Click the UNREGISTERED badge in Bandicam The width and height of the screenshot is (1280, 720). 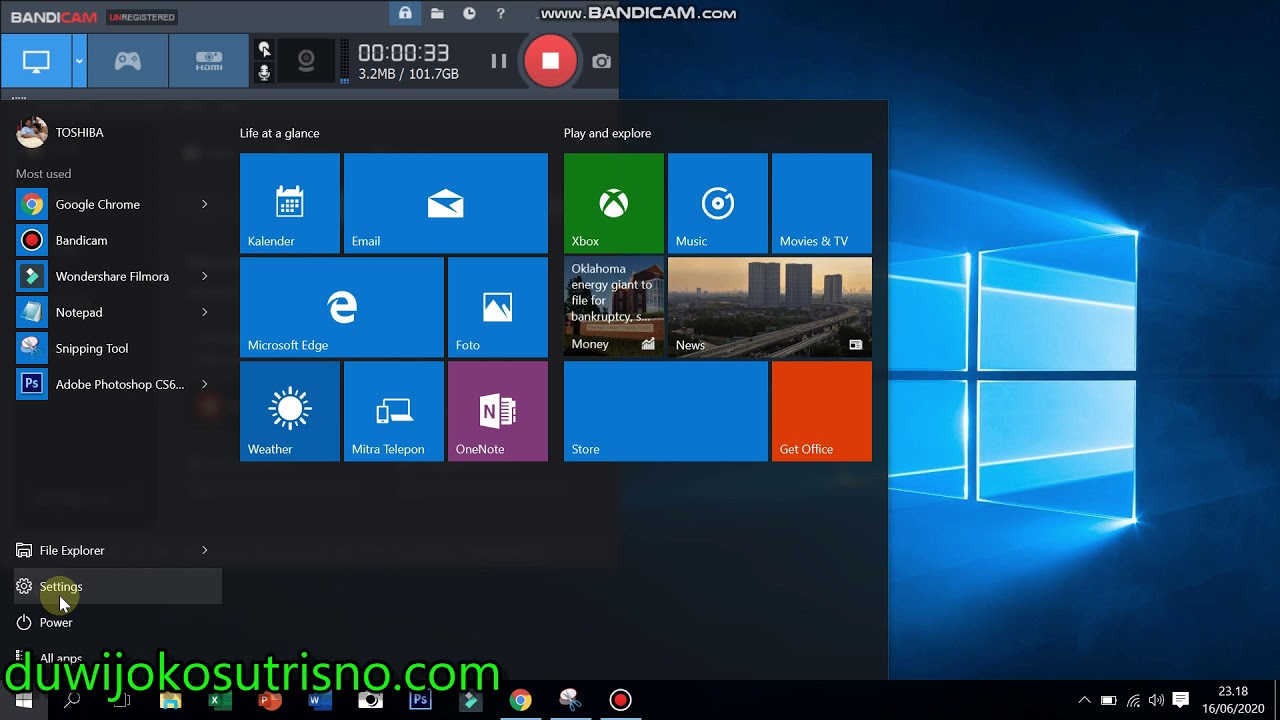(x=142, y=17)
